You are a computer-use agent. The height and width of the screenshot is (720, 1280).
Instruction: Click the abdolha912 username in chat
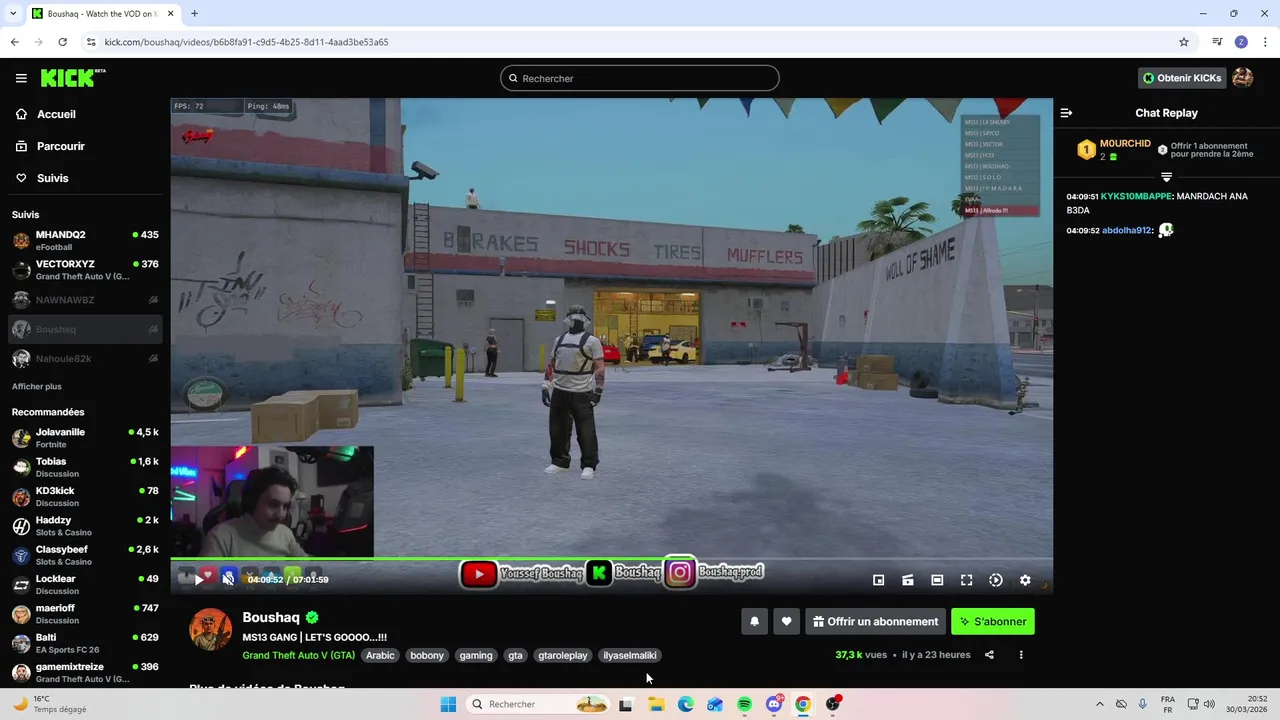(1127, 230)
